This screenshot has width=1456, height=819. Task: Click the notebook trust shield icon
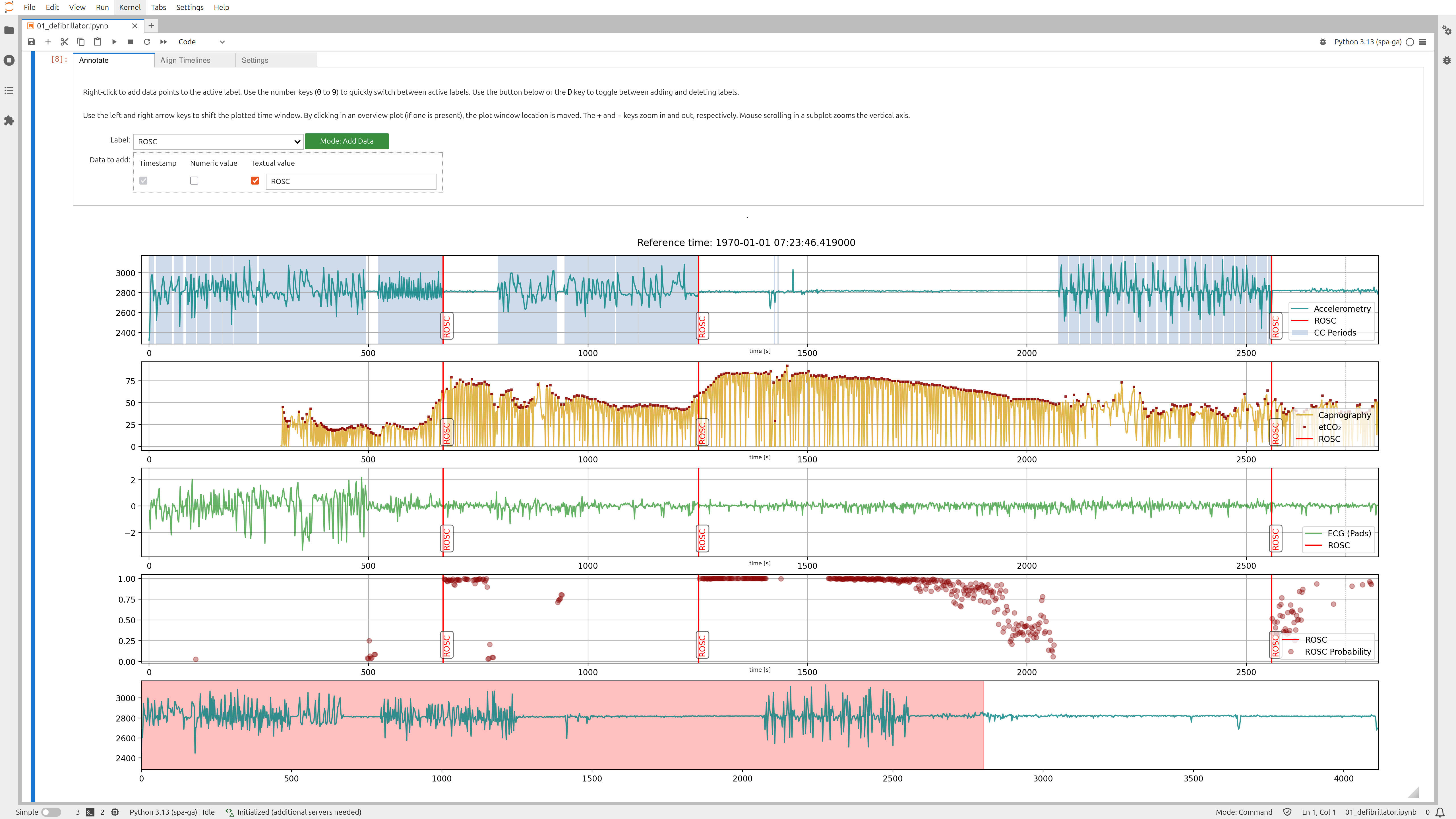(1287, 812)
